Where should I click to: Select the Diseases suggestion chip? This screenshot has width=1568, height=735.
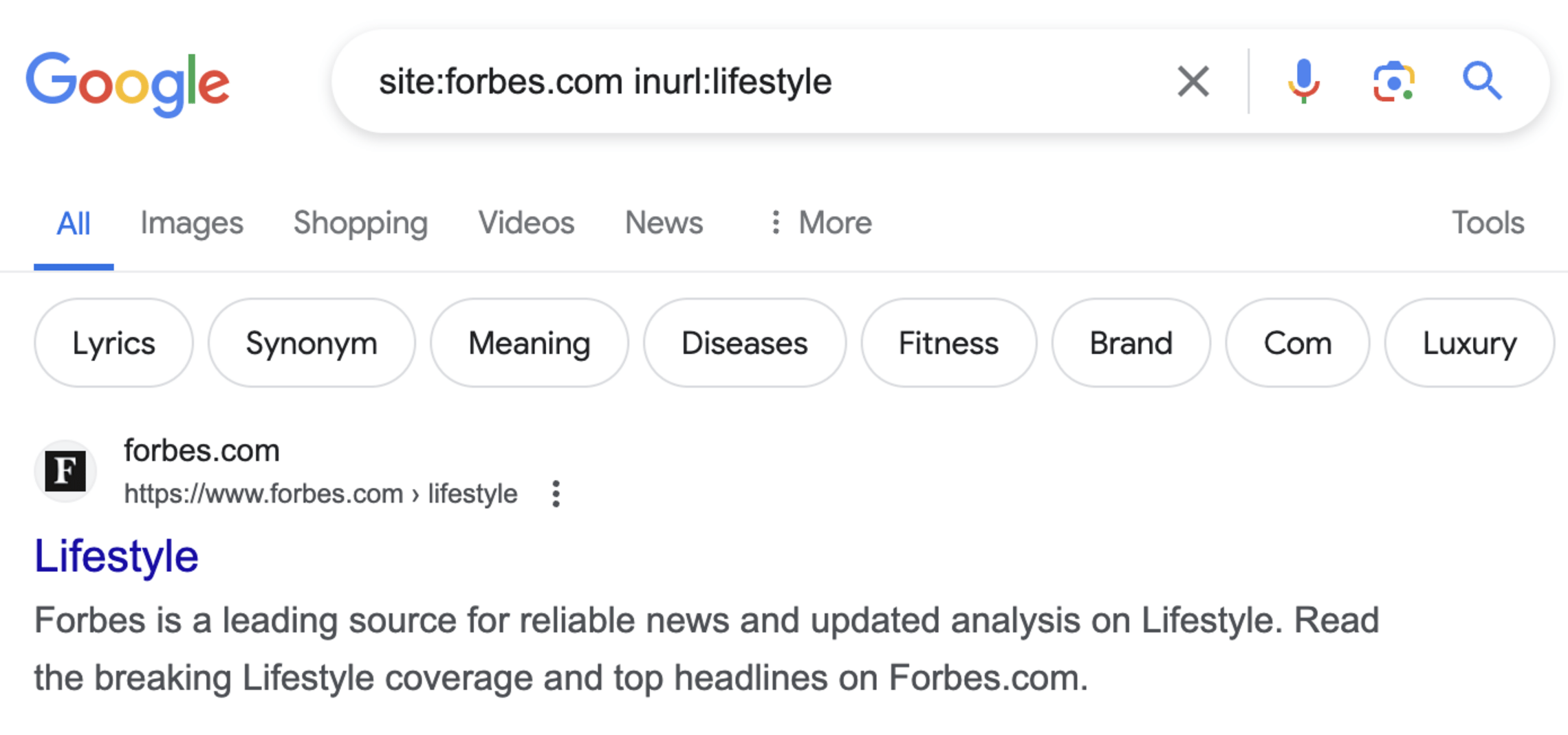tap(744, 342)
